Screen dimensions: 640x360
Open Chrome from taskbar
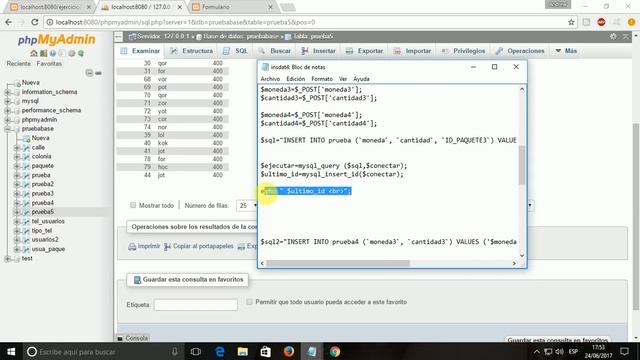click(335, 351)
